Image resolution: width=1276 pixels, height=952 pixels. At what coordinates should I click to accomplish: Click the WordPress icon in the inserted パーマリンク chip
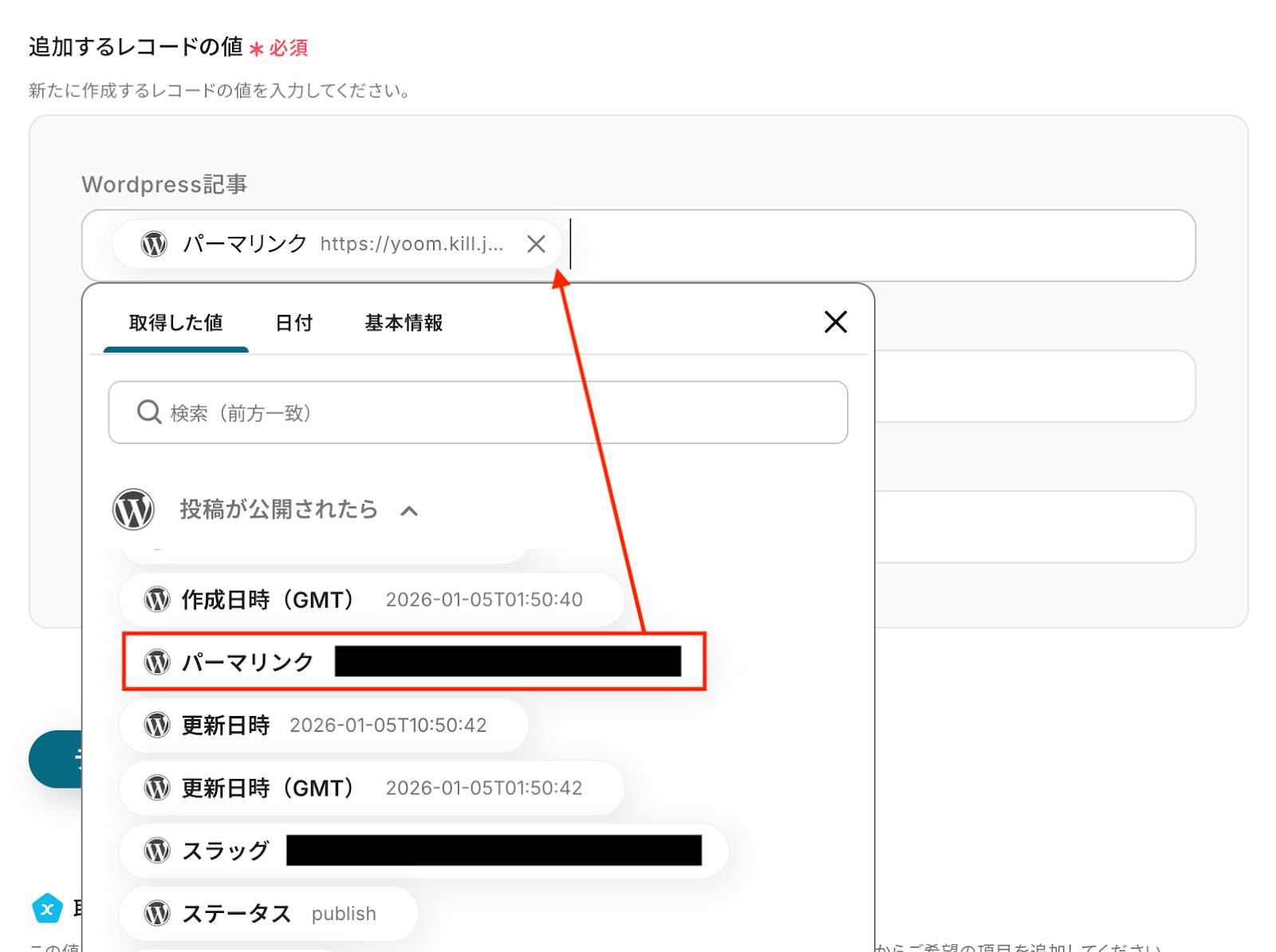tap(154, 244)
